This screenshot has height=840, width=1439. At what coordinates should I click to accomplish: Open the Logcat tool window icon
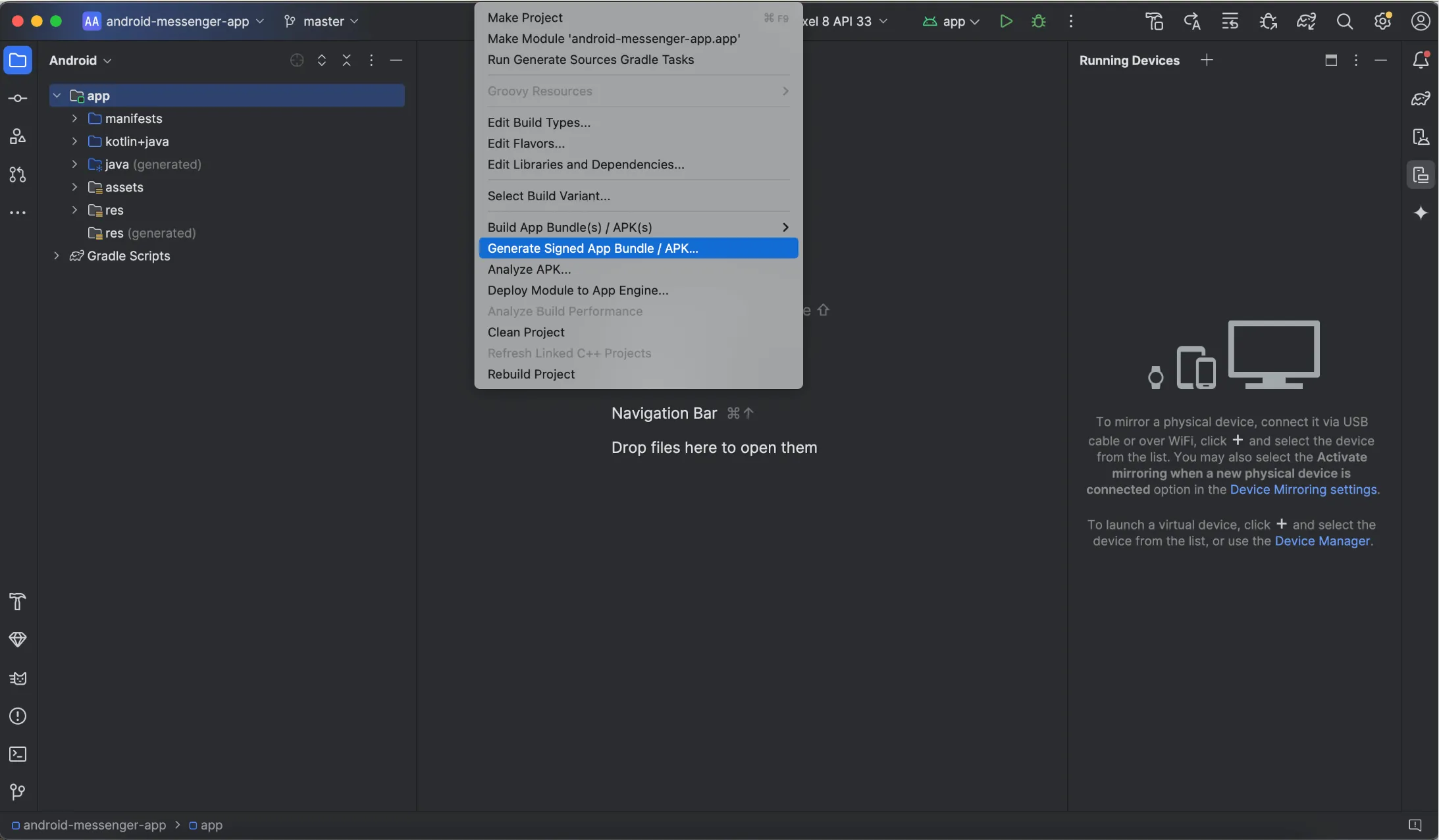click(18, 678)
